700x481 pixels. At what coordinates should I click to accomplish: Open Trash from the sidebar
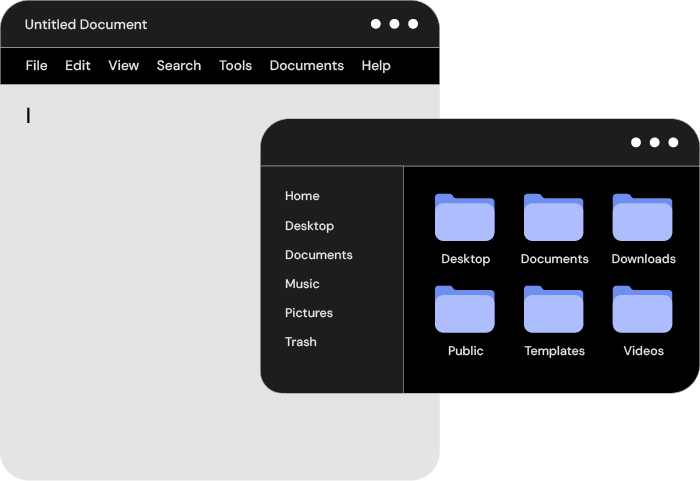(x=300, y=342)
